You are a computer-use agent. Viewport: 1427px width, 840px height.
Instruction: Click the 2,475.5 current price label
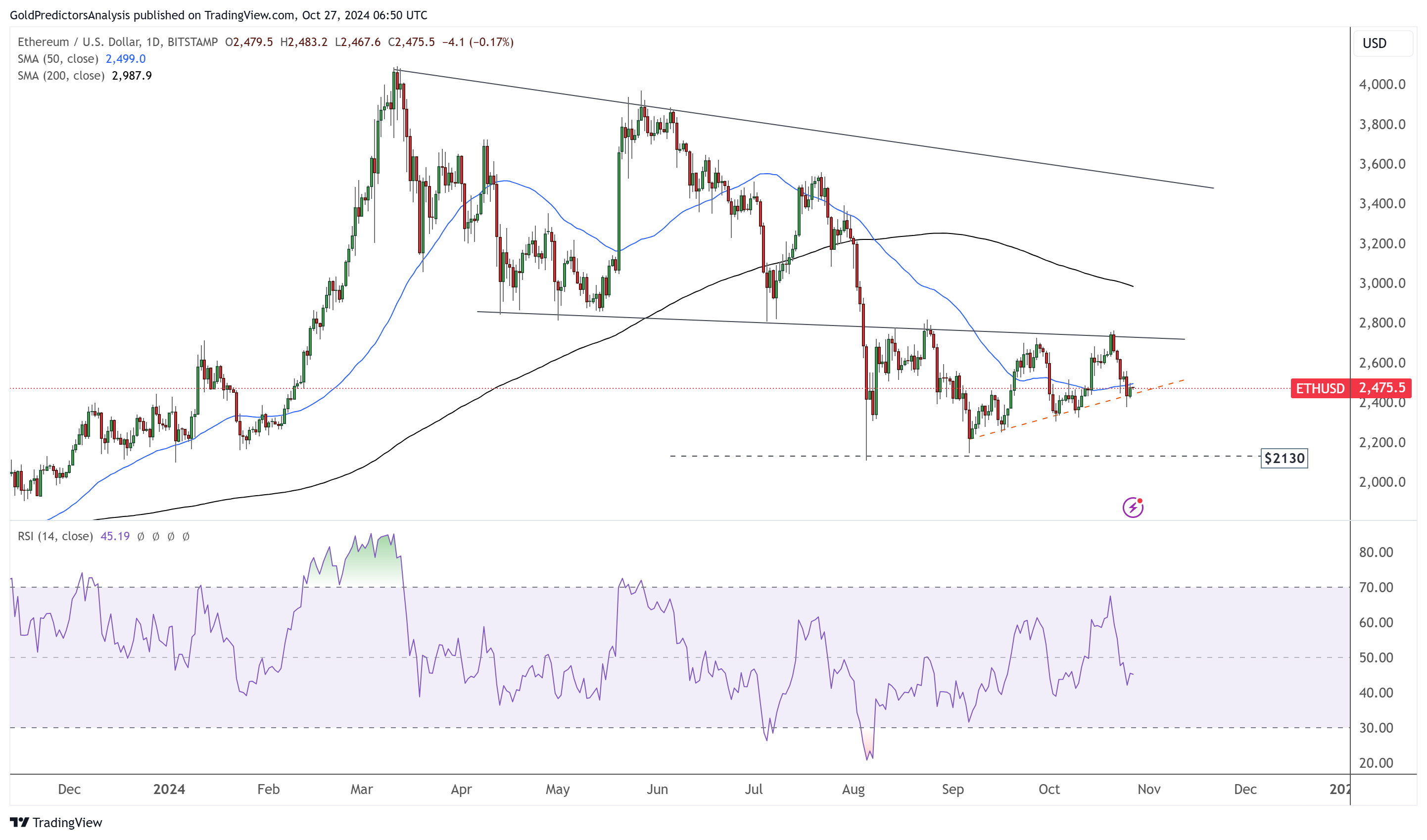(1381, 388)
